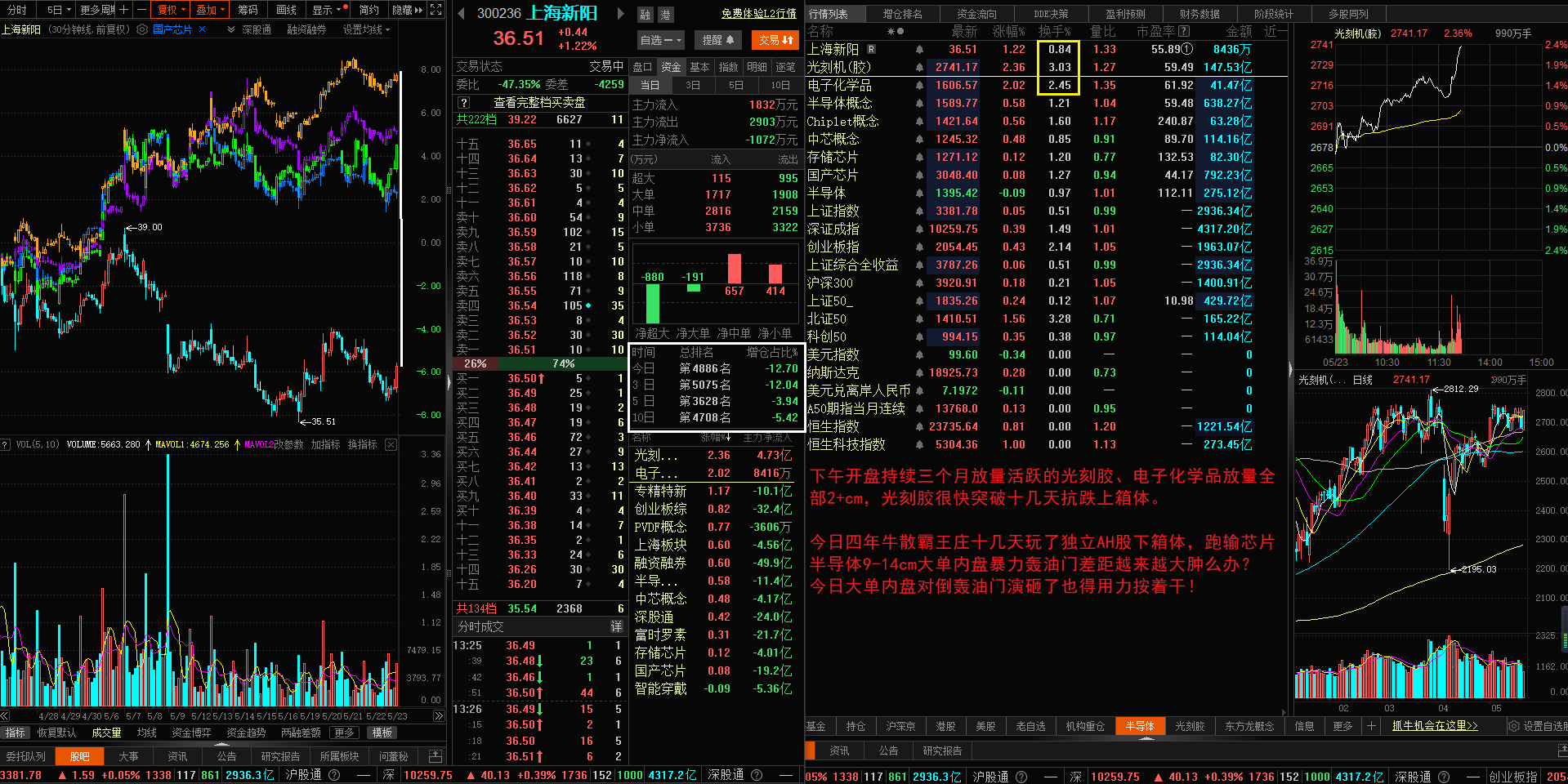Image resolution: width=1568 pixels, height=784 pixels.
Task: Open chart settings gear next to 前复权
Action: pos(142,29)
